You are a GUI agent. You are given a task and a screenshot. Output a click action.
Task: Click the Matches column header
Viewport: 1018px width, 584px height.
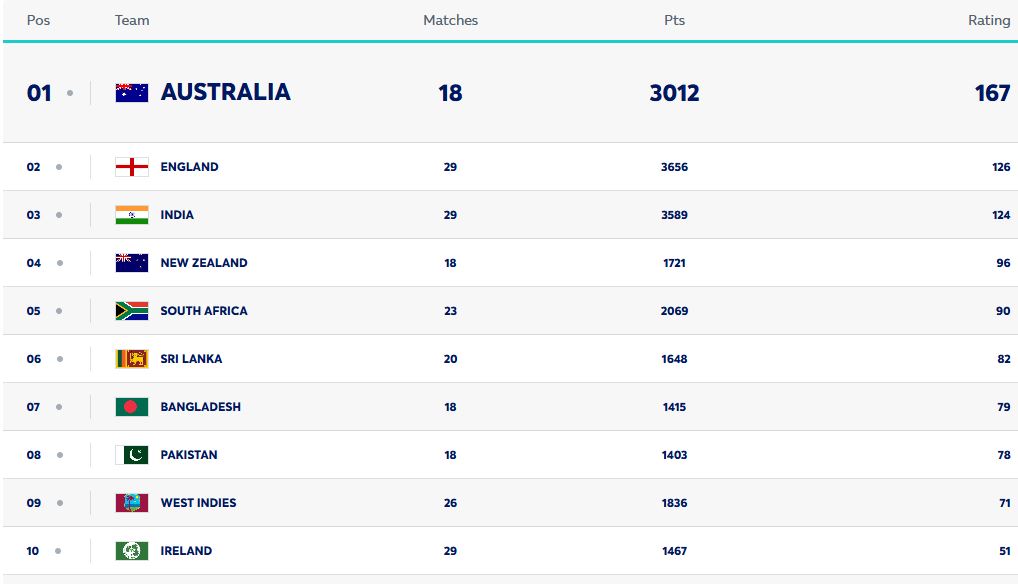(450, 20)
